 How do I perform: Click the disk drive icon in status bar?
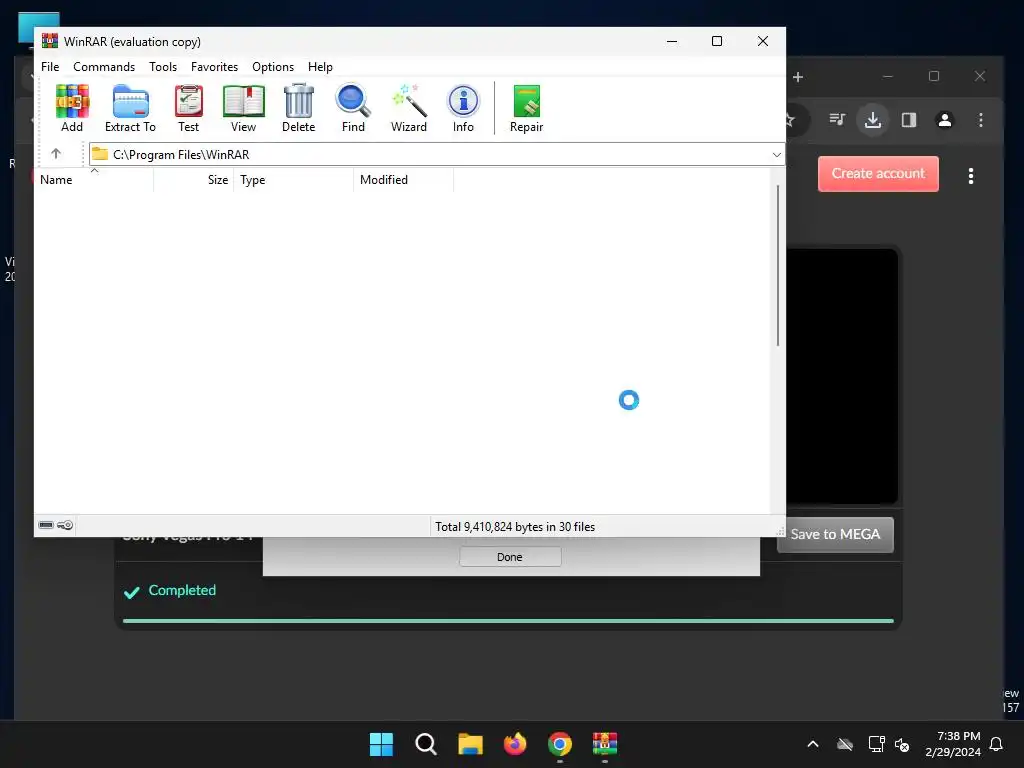(x=46, y=525)
